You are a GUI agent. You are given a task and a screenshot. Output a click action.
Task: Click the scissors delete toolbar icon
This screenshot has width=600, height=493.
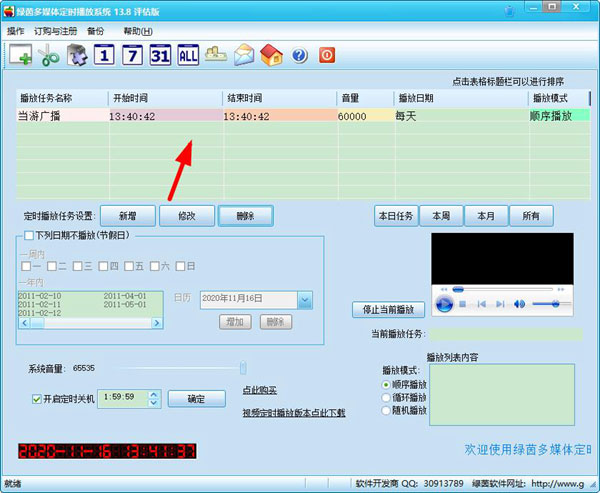point(49,56)
